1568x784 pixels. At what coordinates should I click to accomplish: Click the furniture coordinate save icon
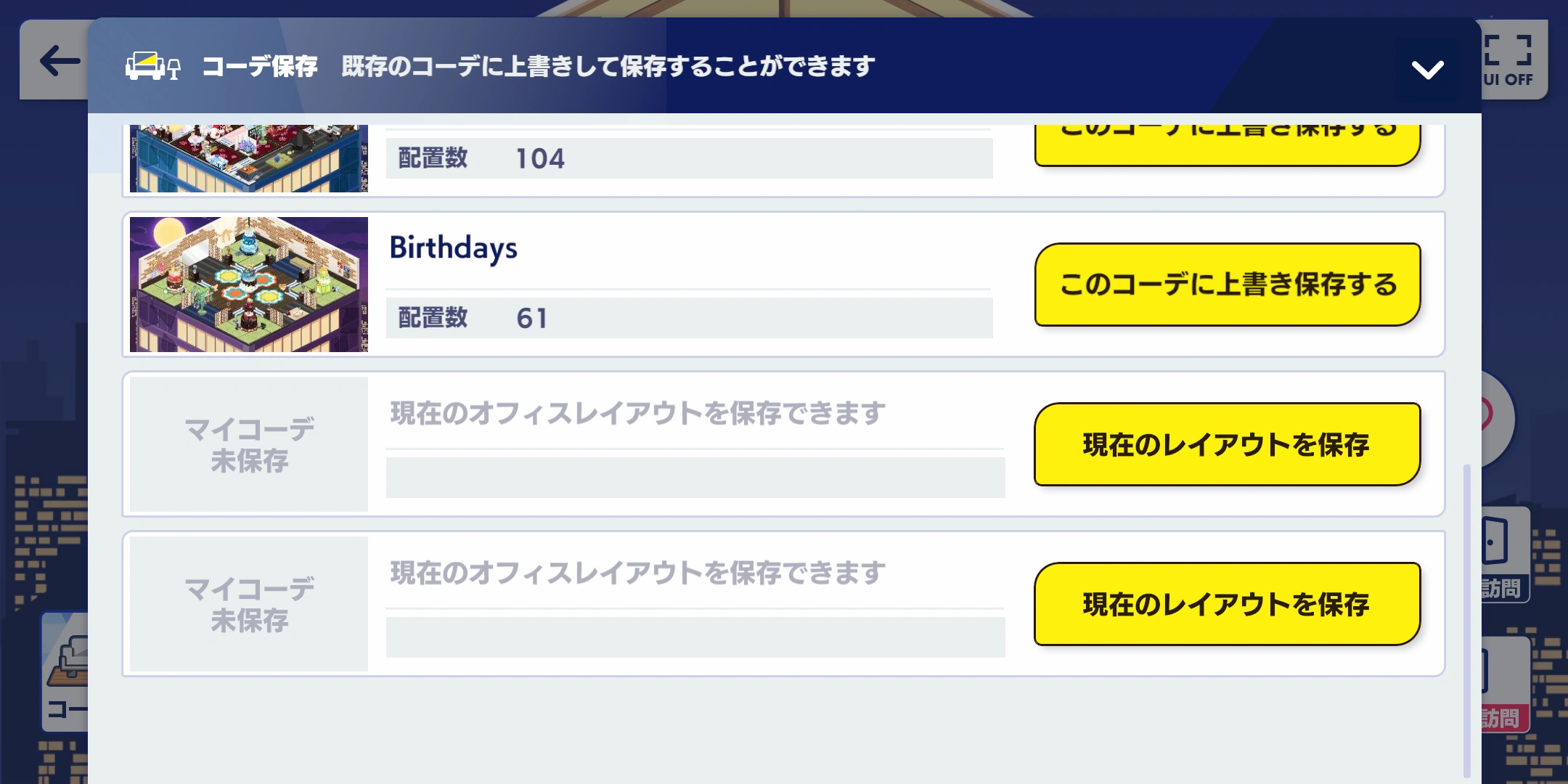tap(152, 67)
